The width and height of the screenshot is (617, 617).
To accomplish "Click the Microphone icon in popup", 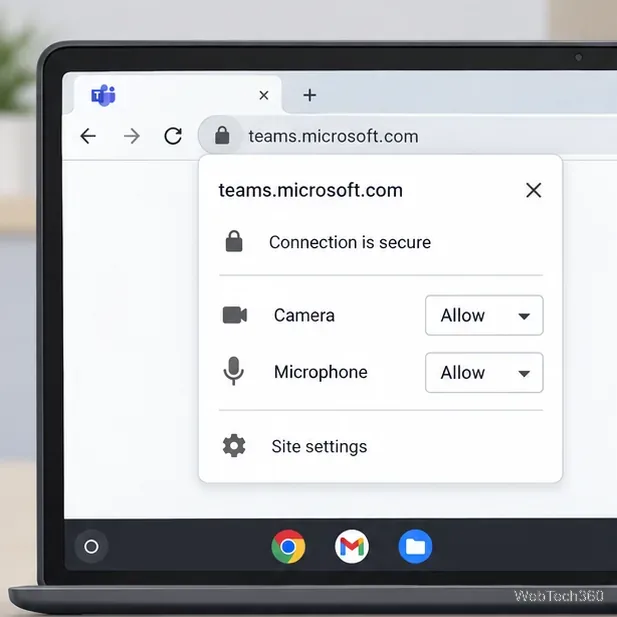I will [x=234, y=371].
